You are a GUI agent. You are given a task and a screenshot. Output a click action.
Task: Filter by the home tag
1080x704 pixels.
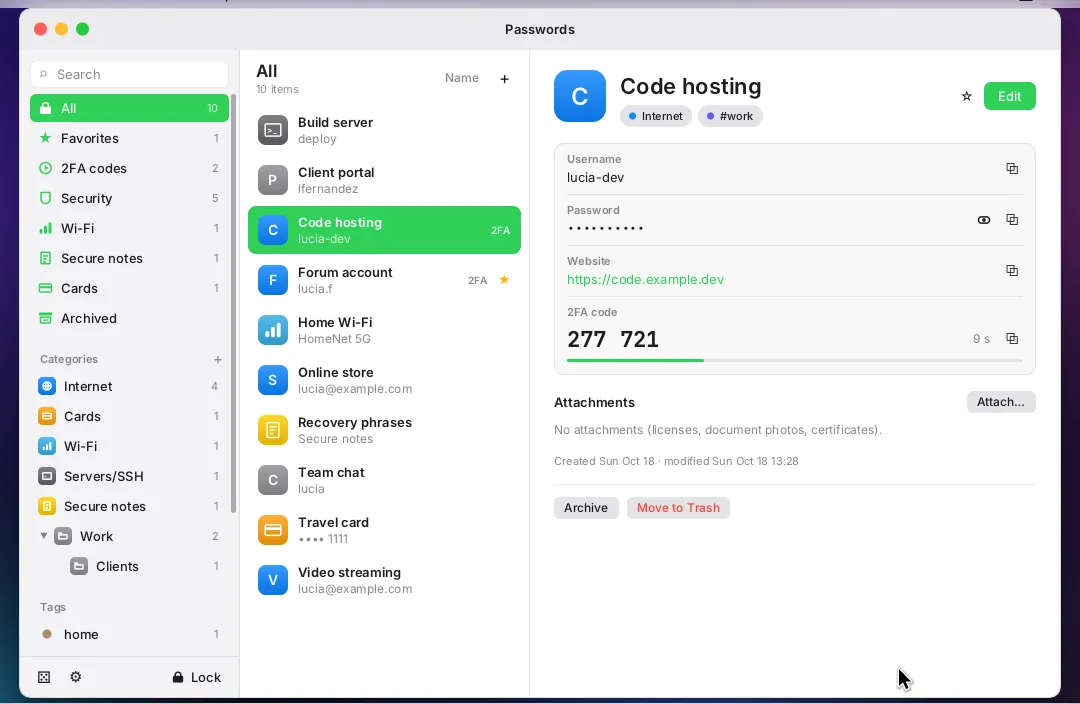coord(129,634)
